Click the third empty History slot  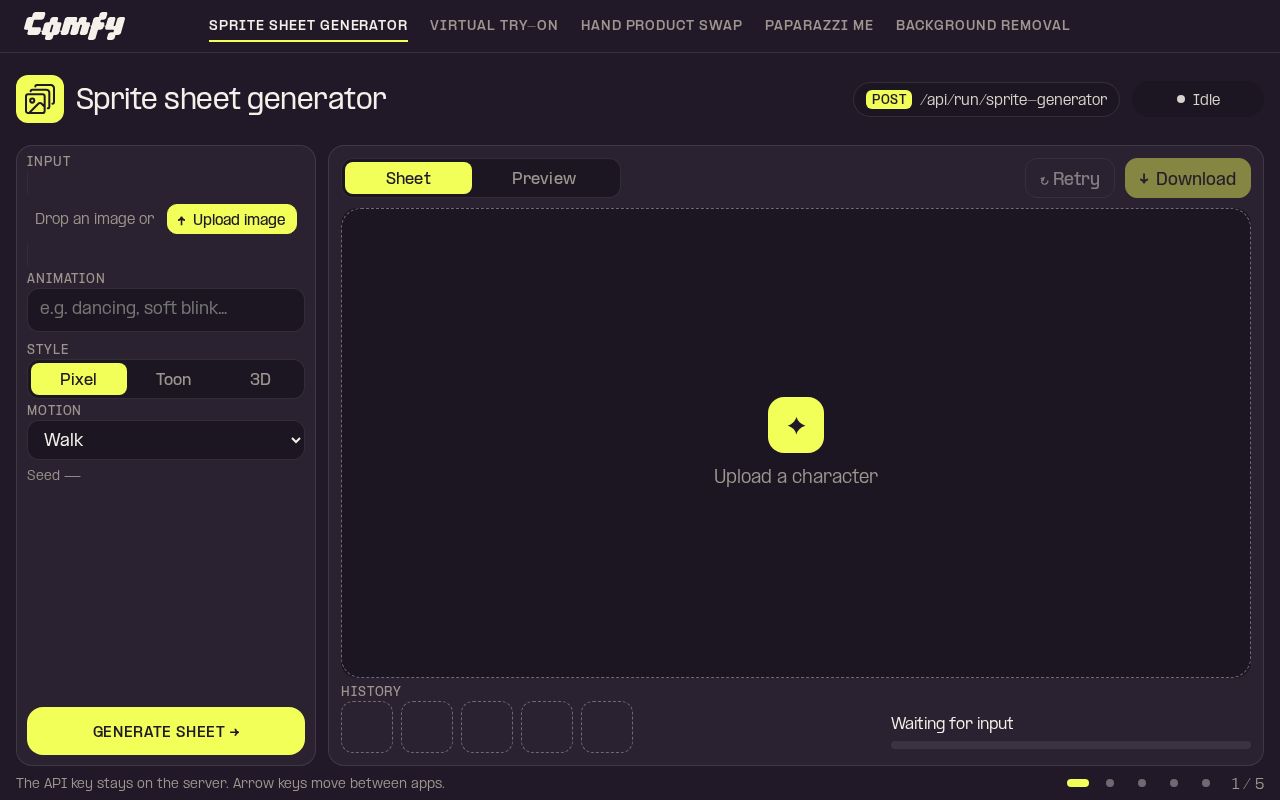tap(487, 727)
